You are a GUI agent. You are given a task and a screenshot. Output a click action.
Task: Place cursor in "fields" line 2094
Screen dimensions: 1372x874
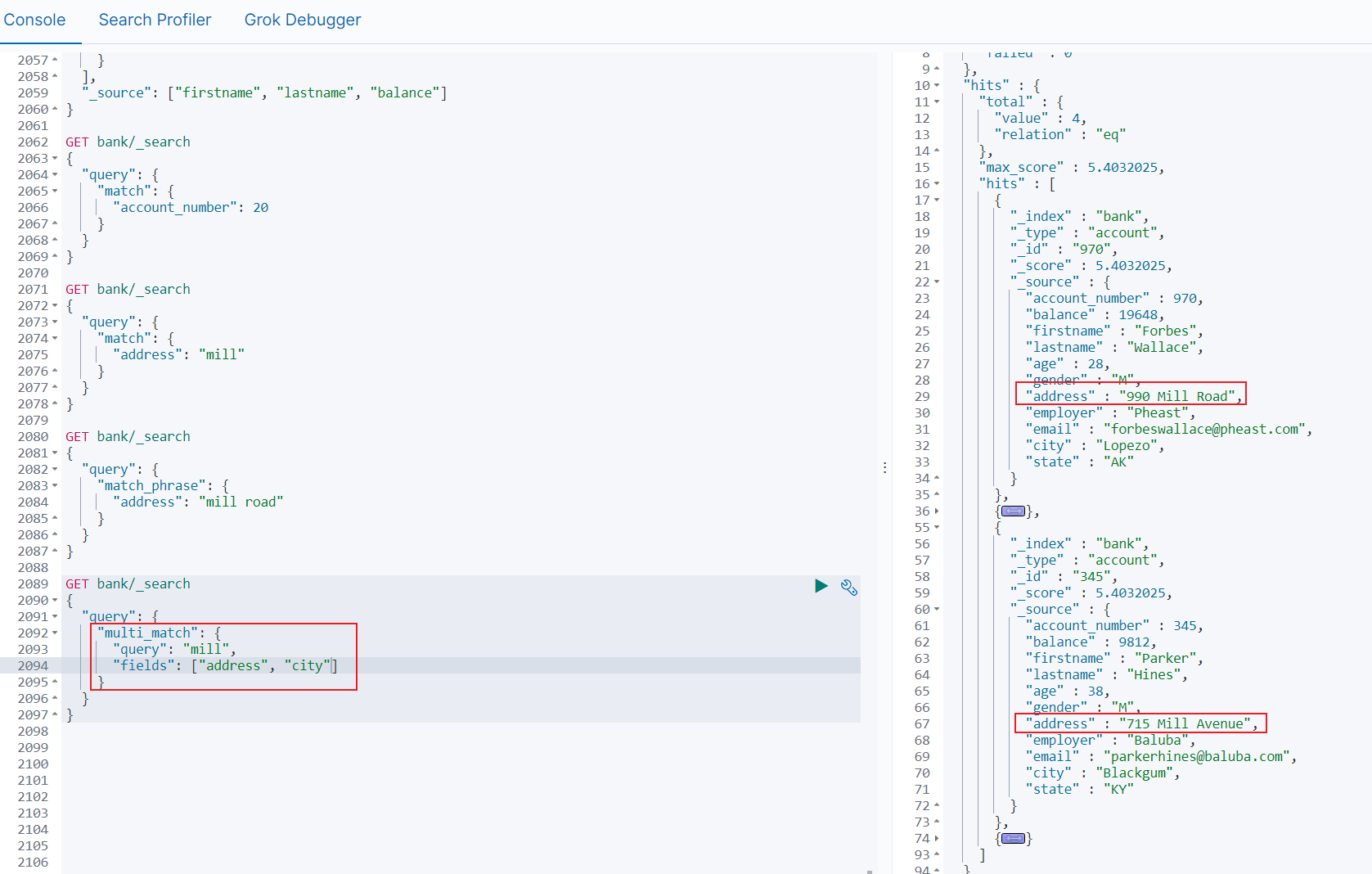(225, 665)
